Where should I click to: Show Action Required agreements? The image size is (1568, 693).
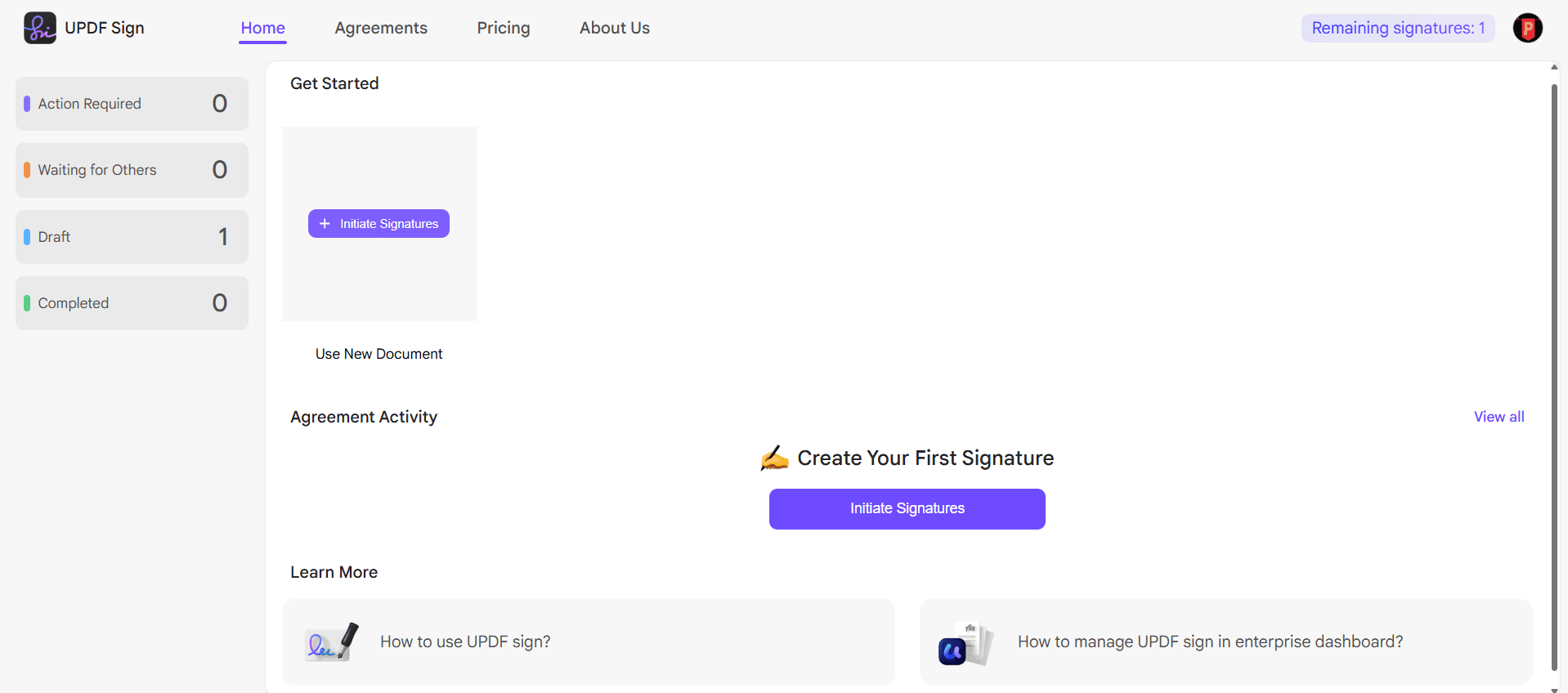click(132, 104)
